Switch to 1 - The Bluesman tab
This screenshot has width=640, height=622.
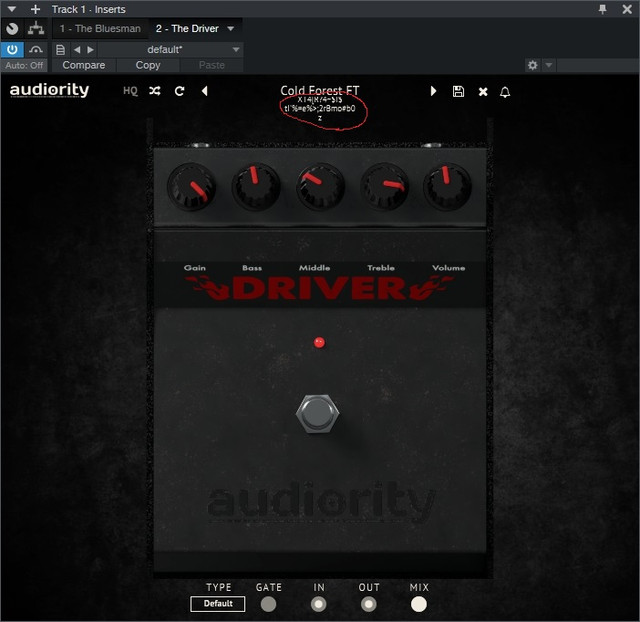[100, 29]
